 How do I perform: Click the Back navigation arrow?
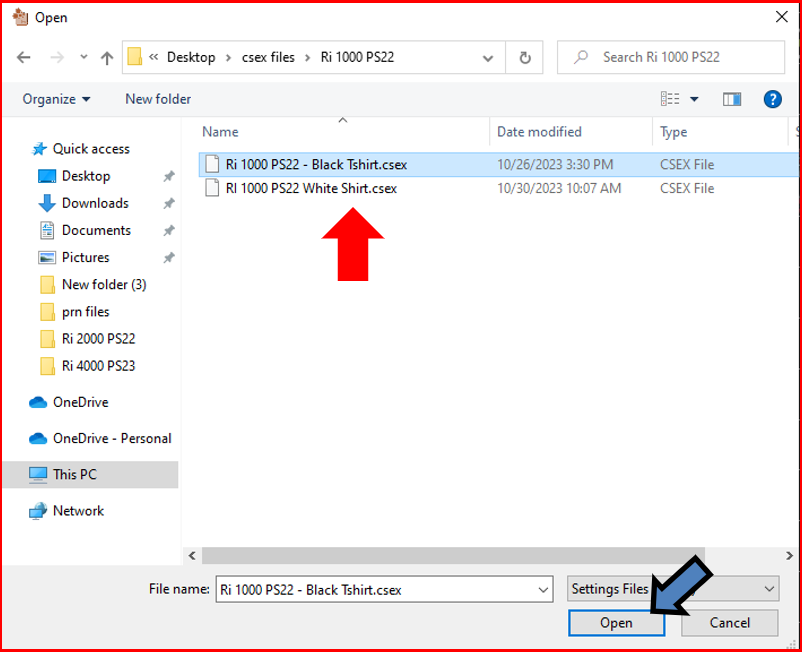tap(24, 58)
